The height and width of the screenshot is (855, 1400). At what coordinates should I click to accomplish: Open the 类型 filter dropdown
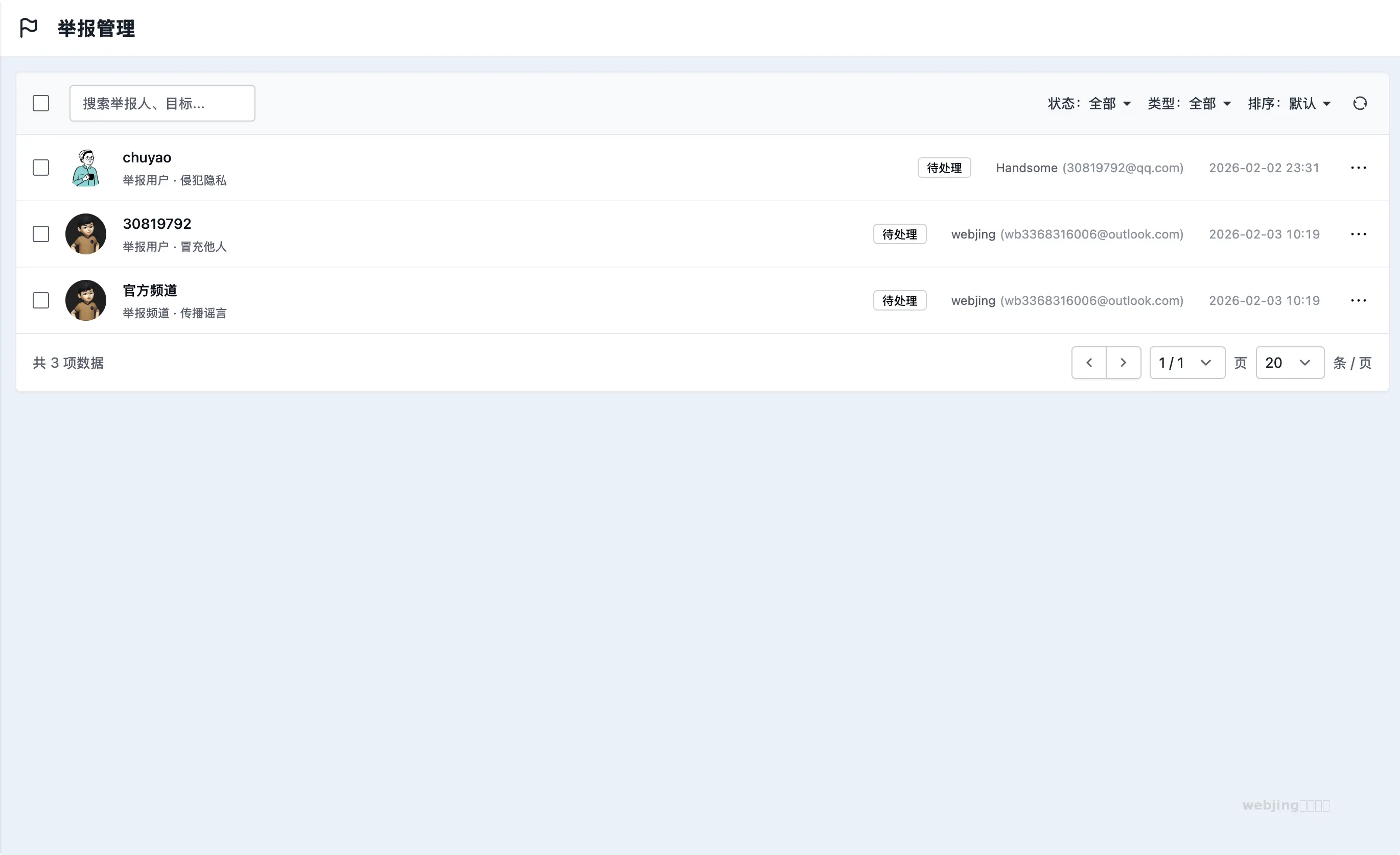1189,103
